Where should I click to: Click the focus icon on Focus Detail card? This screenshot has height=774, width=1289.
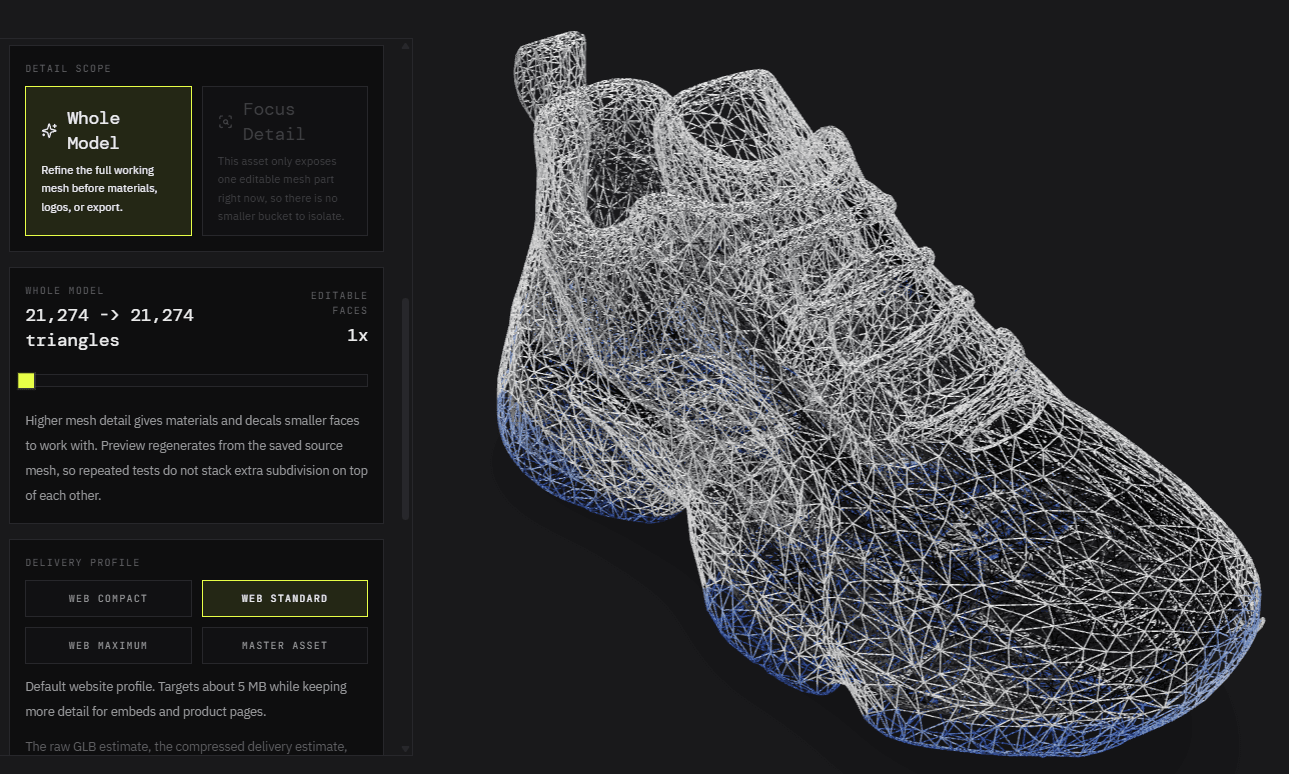(225, 122)
